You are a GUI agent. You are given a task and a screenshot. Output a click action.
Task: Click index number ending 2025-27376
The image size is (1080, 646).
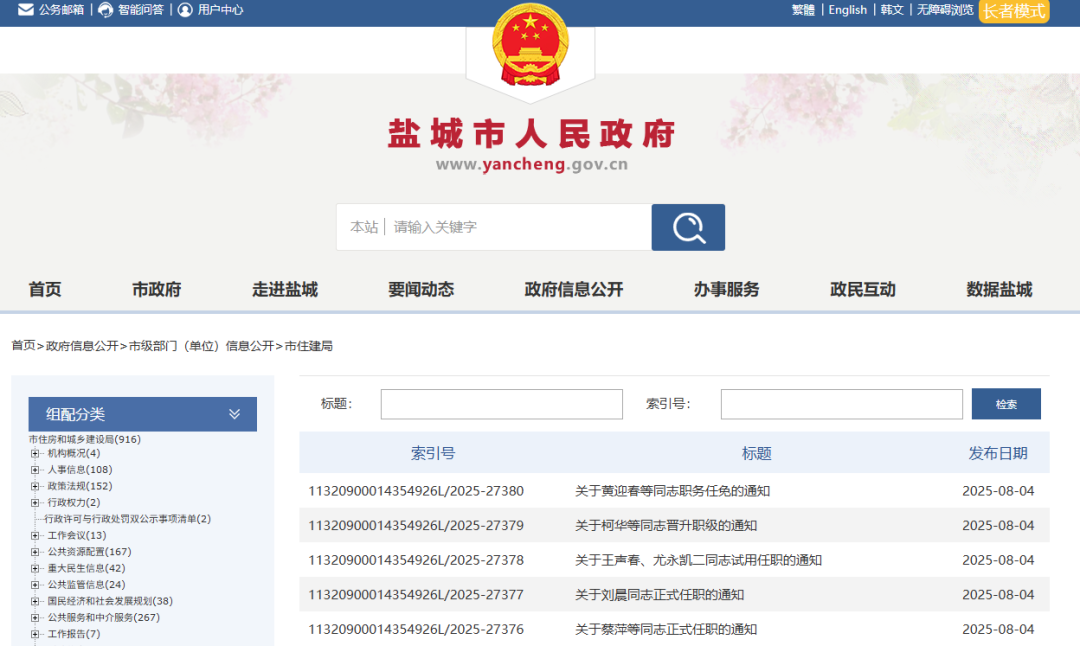click(416, 629)
